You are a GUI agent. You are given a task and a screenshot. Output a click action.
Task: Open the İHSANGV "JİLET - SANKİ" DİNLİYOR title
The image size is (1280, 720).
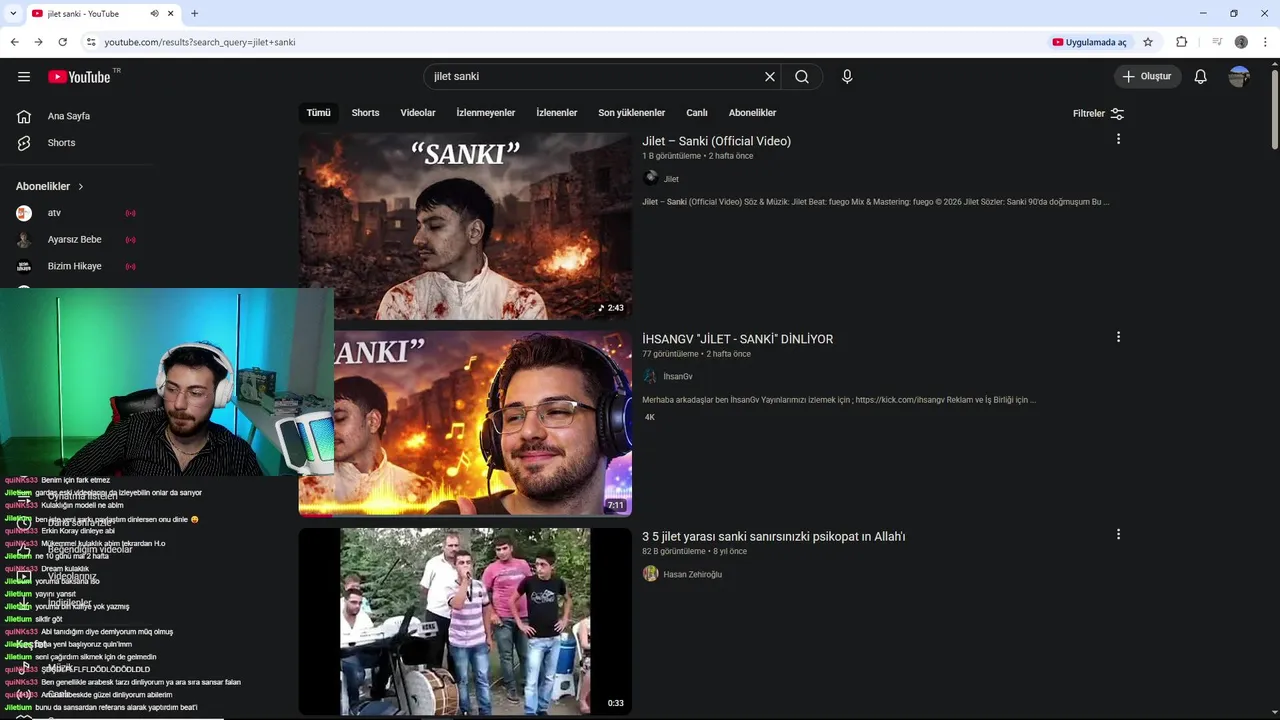(737, 339)
